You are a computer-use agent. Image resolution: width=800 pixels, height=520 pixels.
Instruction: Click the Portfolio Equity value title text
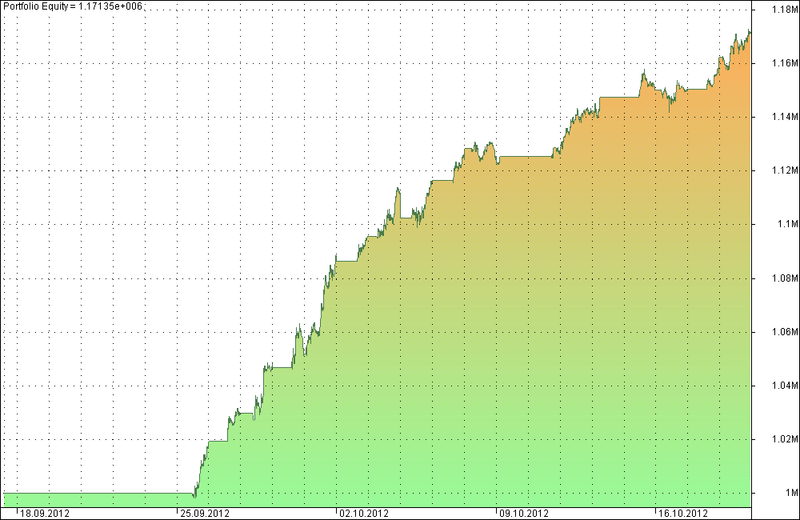(73, 7)
